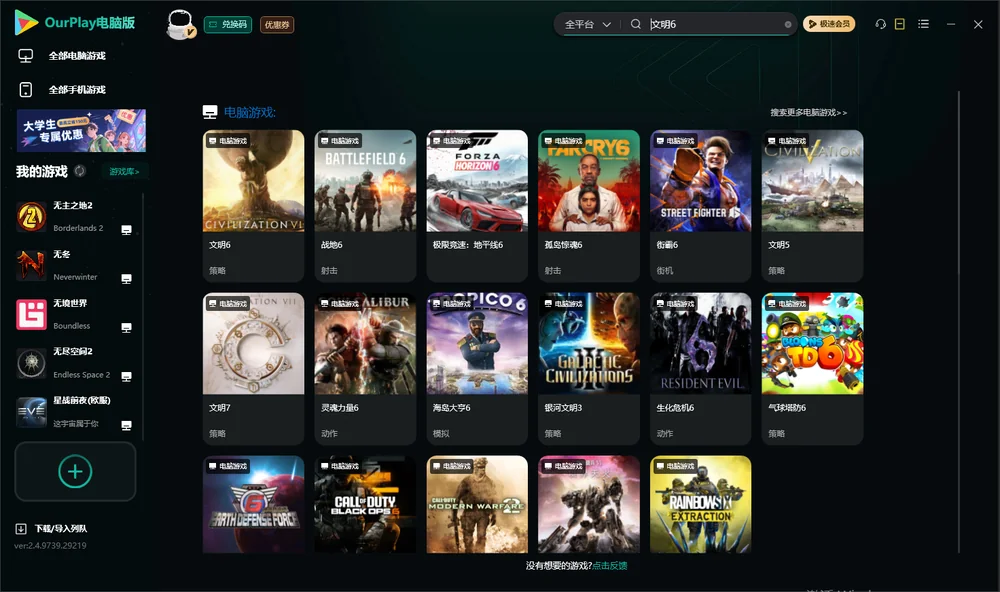Click the 孤岛惊魂6 title text
Viewport: 1000px width, 592px height.
563,245
